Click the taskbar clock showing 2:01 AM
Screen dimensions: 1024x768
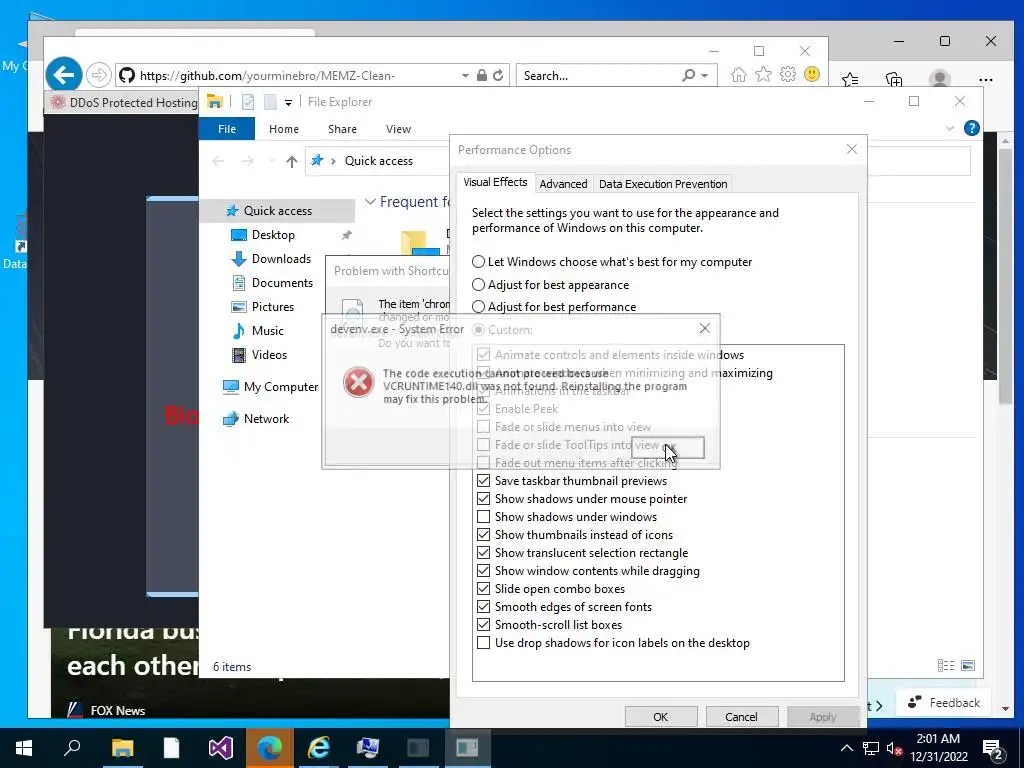click(938, 748)
